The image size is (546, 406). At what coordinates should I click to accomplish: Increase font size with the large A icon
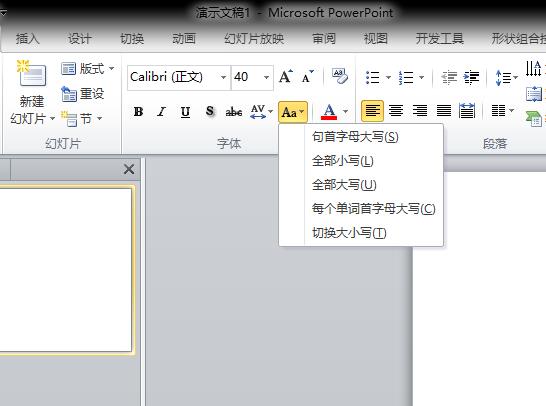(x=286, y=77)
